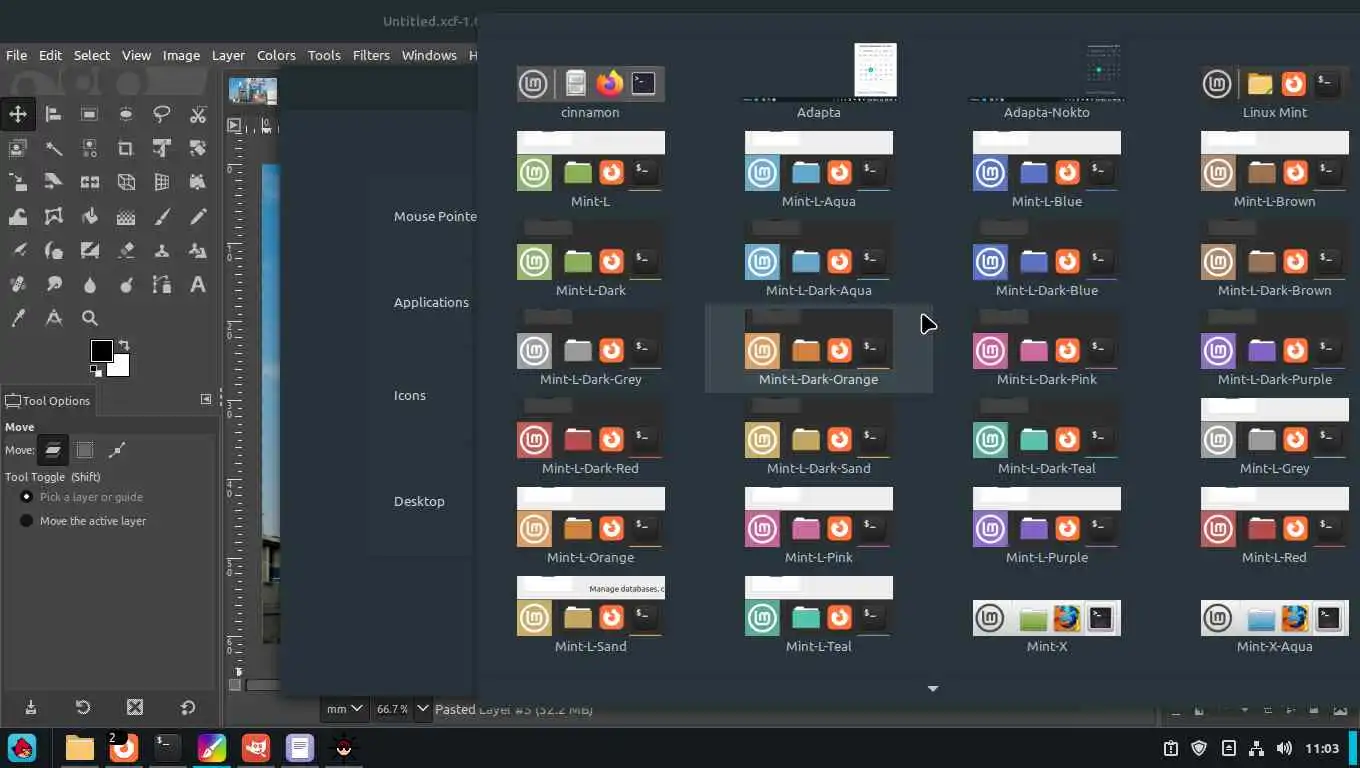Set Move mode to path
Screen dimensions: 1360x768
[x=117, y=450]
